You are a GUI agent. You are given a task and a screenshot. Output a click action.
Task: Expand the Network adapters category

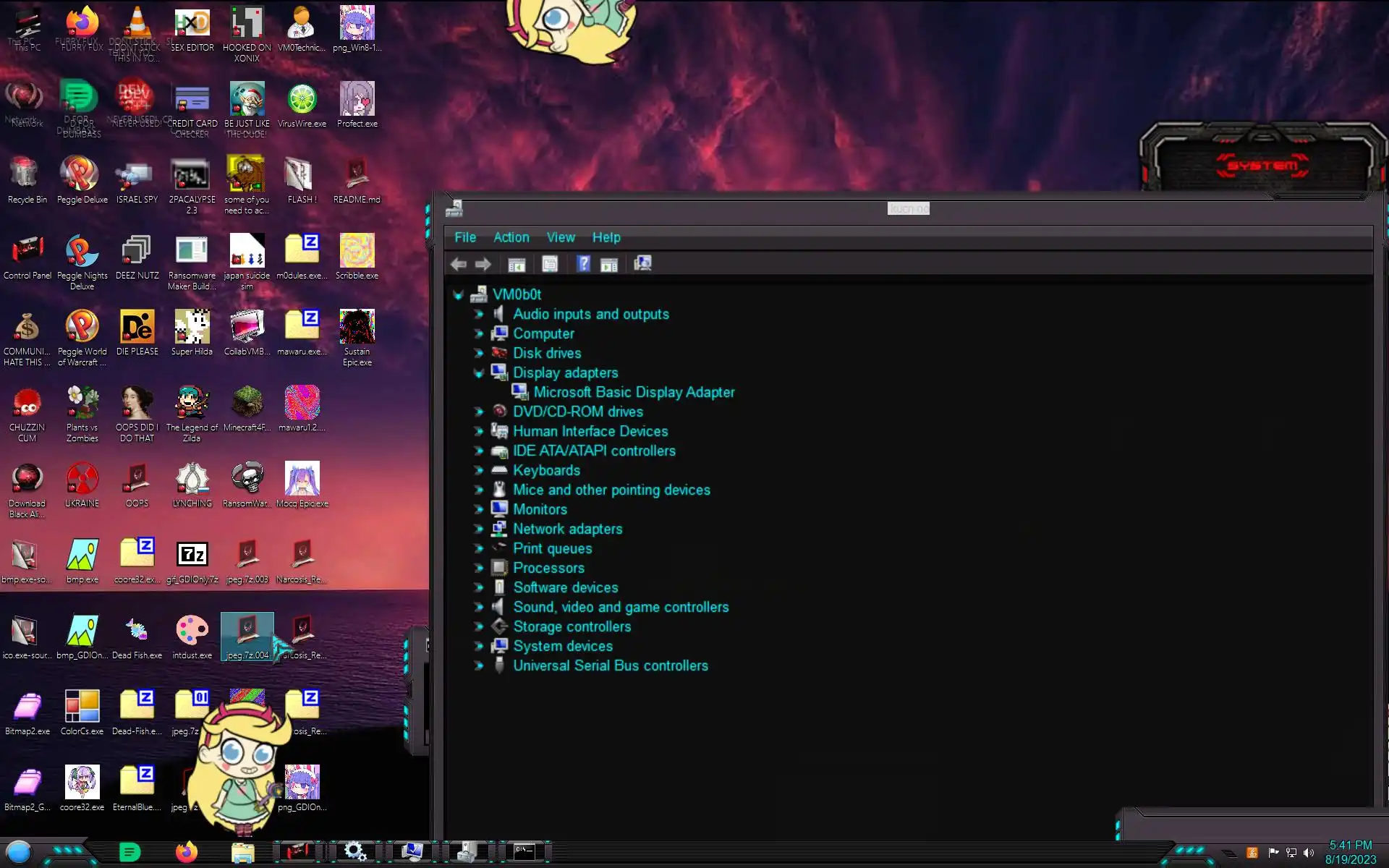point(478,529)
